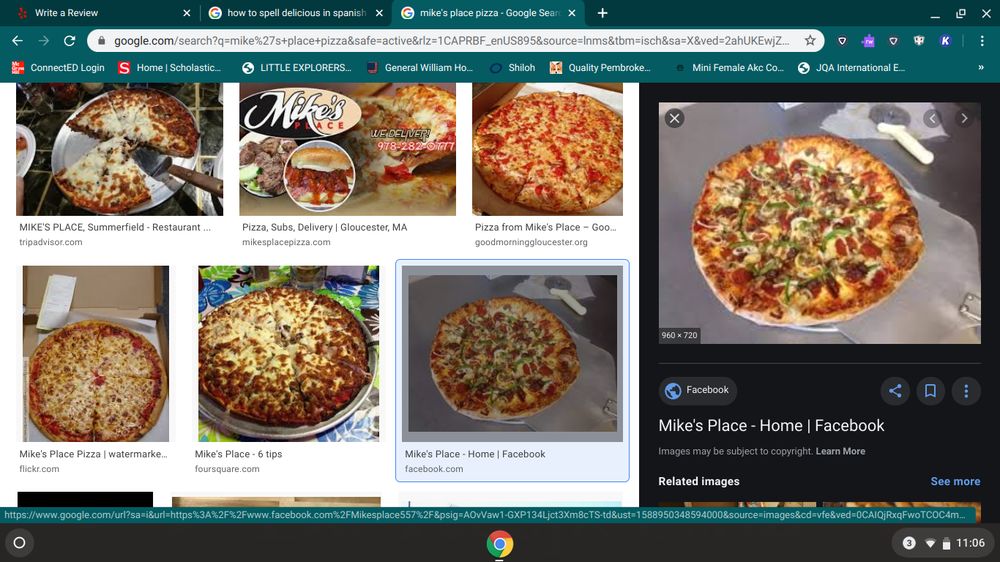The height and width of the screenshot is (562, 1000).
Task: Save image with the bookmark icon
Action: 930,391
